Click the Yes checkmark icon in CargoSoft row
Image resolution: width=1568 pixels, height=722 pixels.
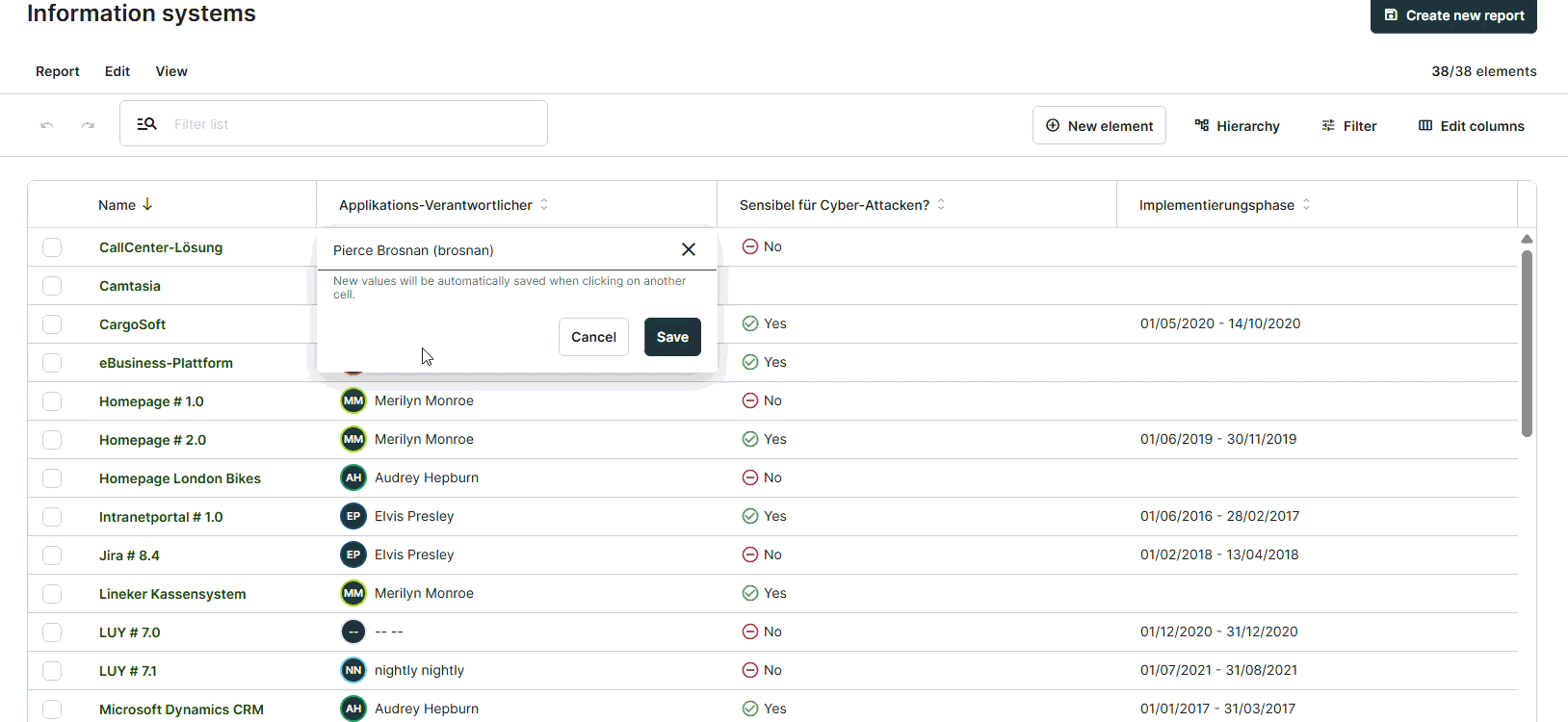(750, 323)
